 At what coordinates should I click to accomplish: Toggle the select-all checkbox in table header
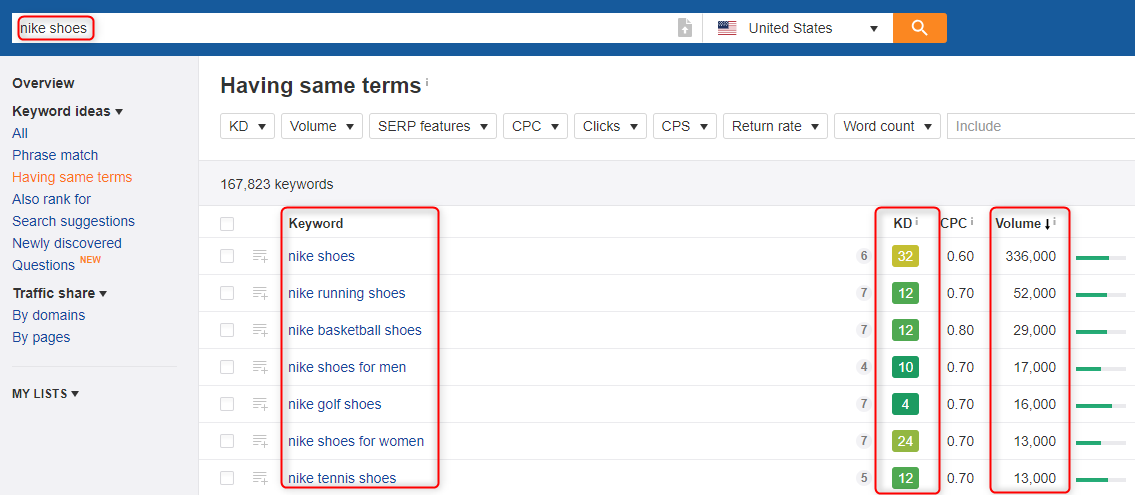click(227, 224)
